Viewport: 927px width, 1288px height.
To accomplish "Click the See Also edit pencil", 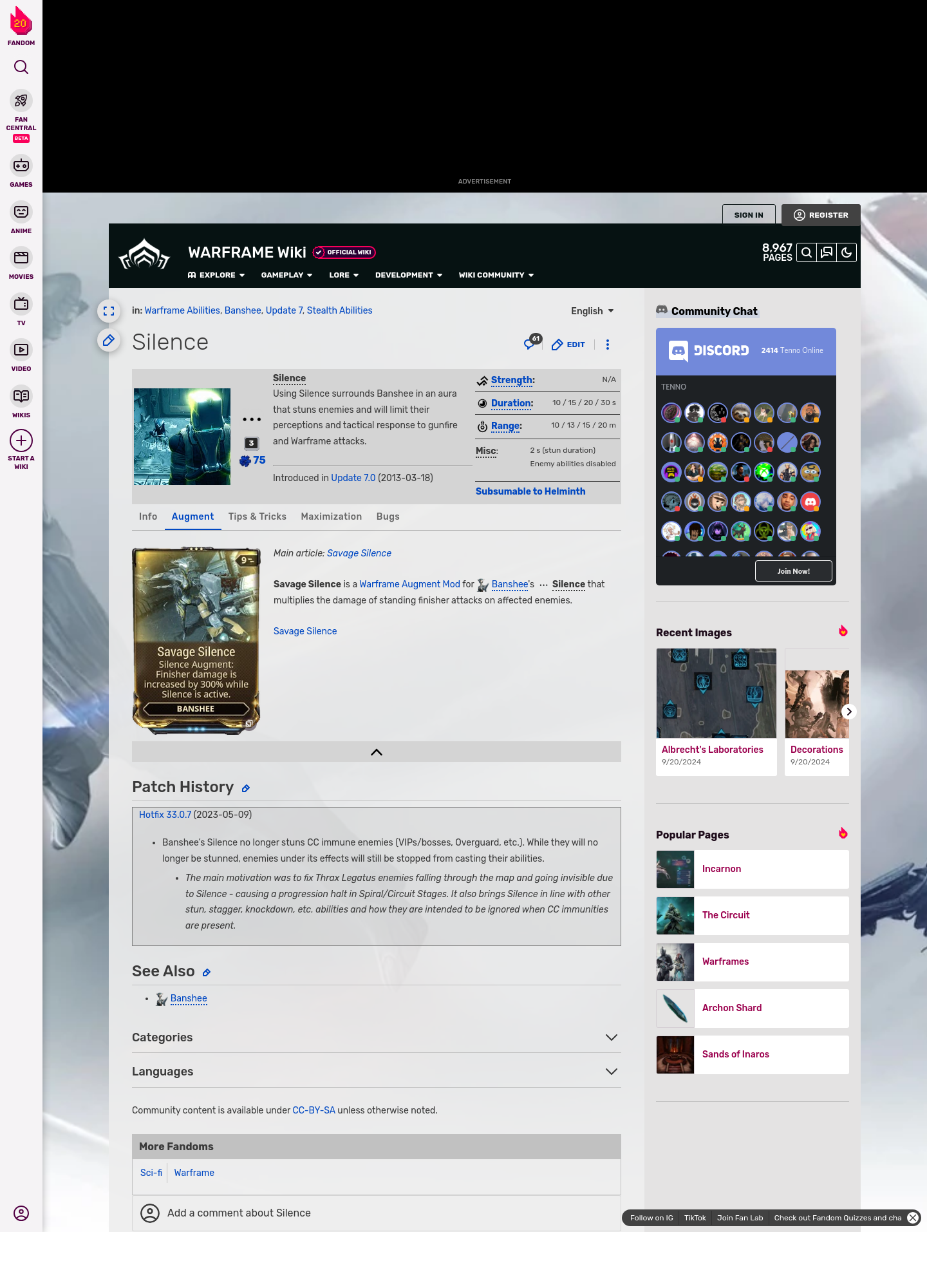I will (x=207, y=972).
